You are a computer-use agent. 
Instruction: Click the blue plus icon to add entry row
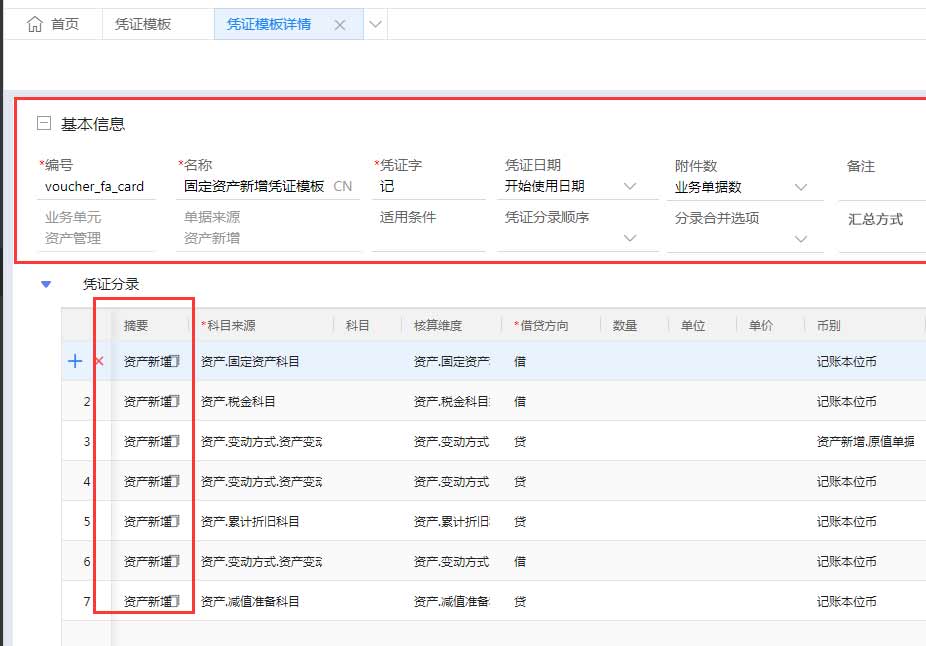[75, 362]
